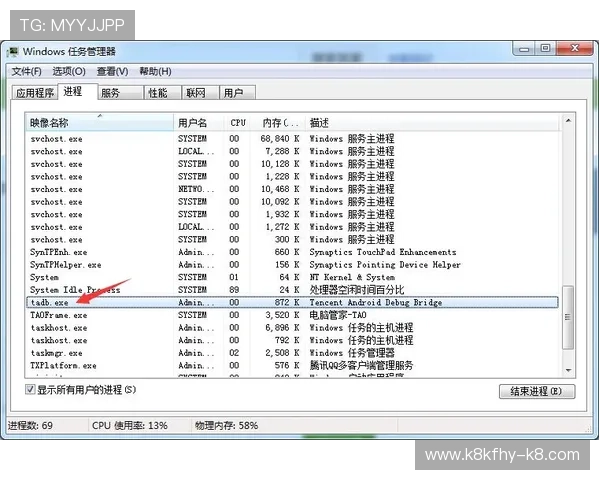The width and height of the screenshot is (600, 480).
Task: Switch to the 服务 tab
Action: pyautogui.click(x=120, y=93)
